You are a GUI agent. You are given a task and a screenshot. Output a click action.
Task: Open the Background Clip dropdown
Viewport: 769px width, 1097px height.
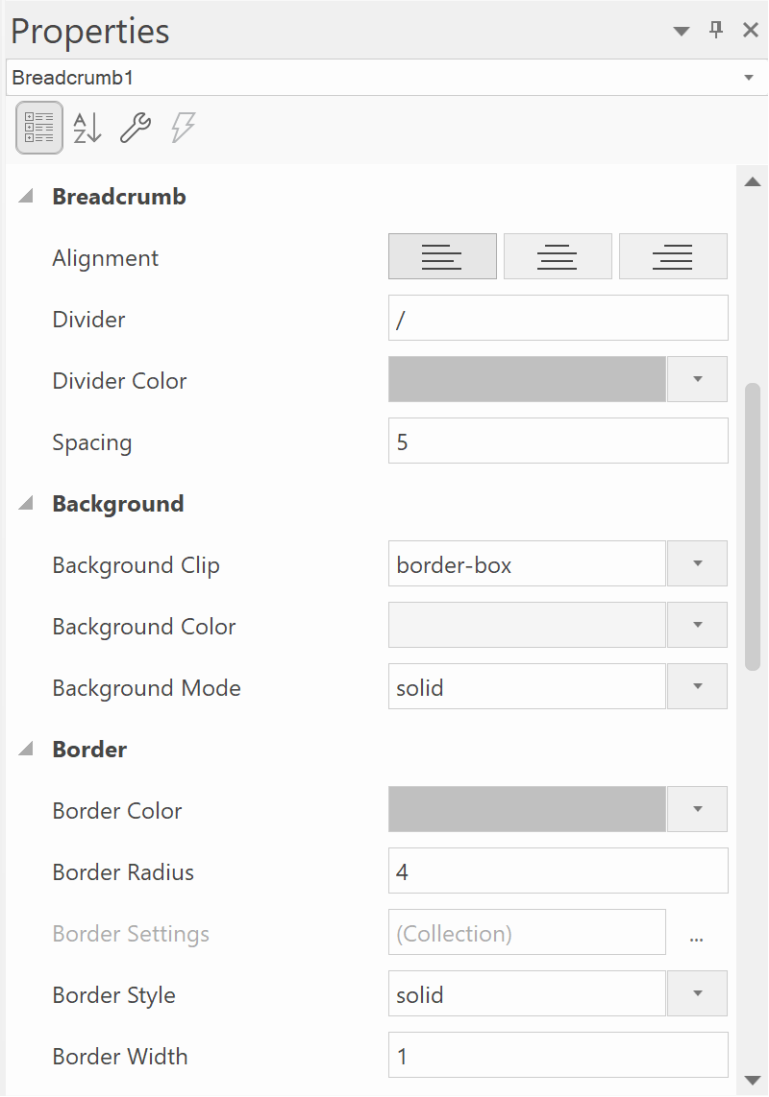click(x=698, y=563)
